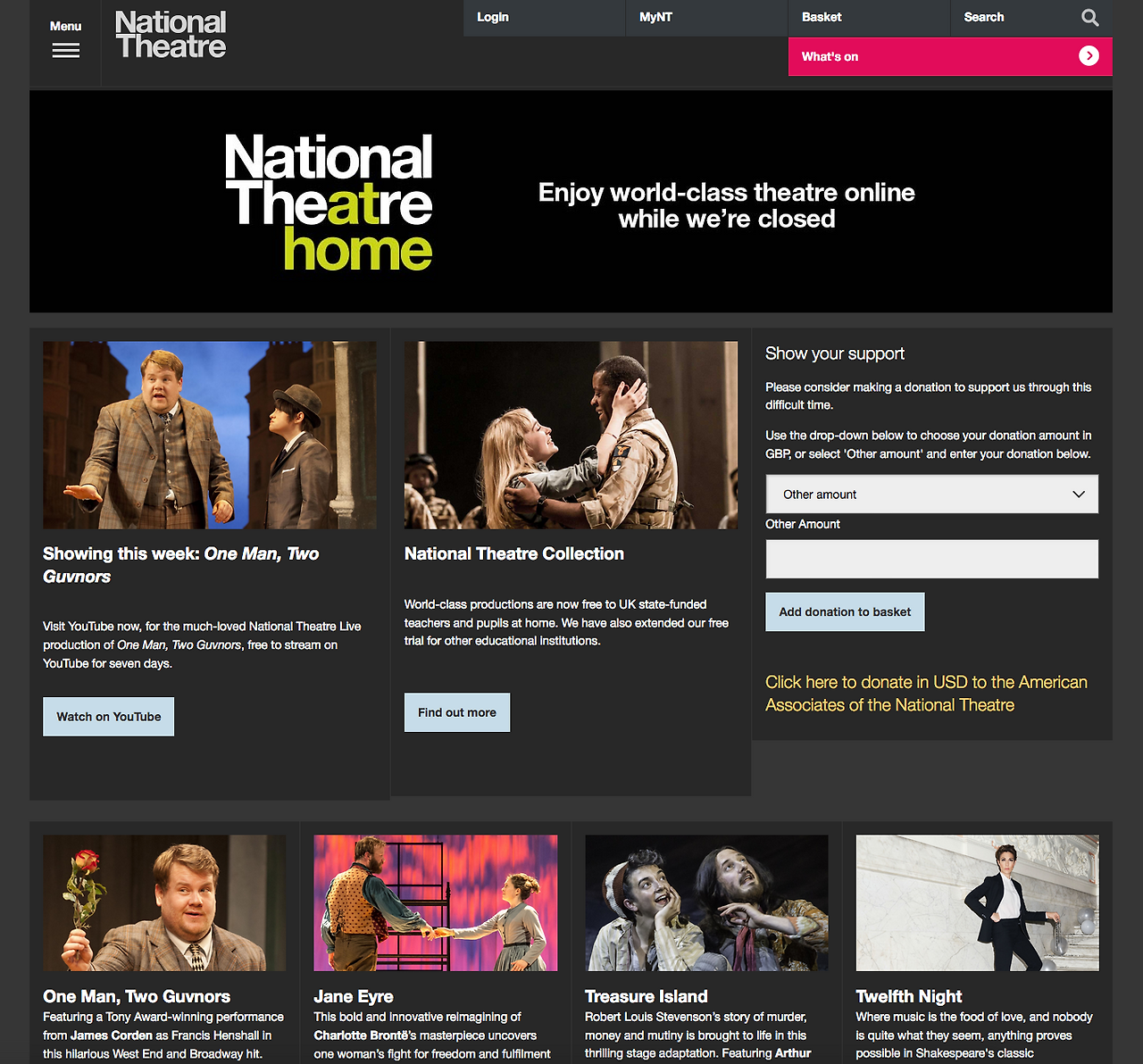Follow the donate in USD link
Viewport: 1143px width, 1064px height.
(x=926, y=694)
